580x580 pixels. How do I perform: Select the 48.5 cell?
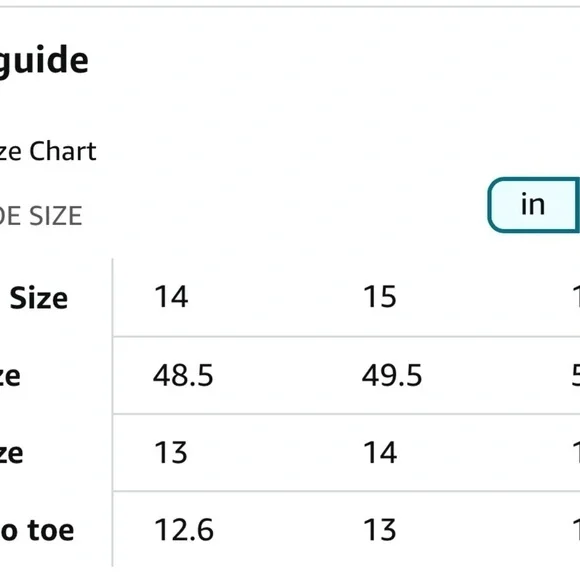point(183,375)
